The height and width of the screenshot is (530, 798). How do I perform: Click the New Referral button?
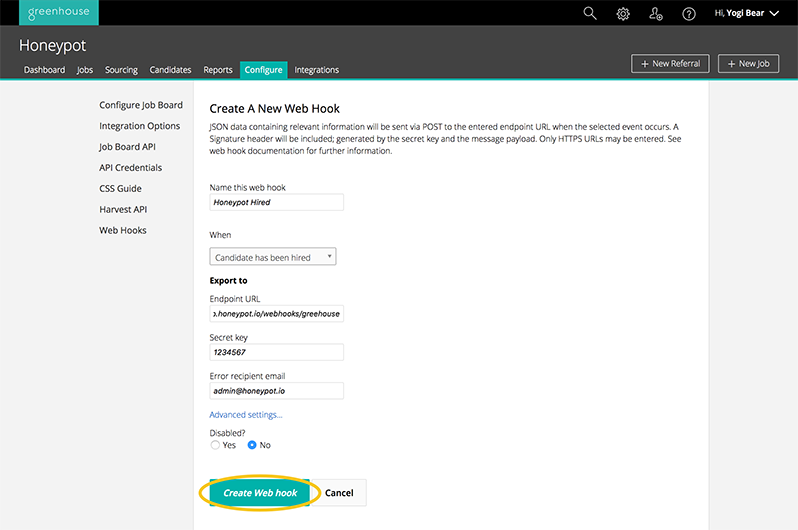[670, 63]
